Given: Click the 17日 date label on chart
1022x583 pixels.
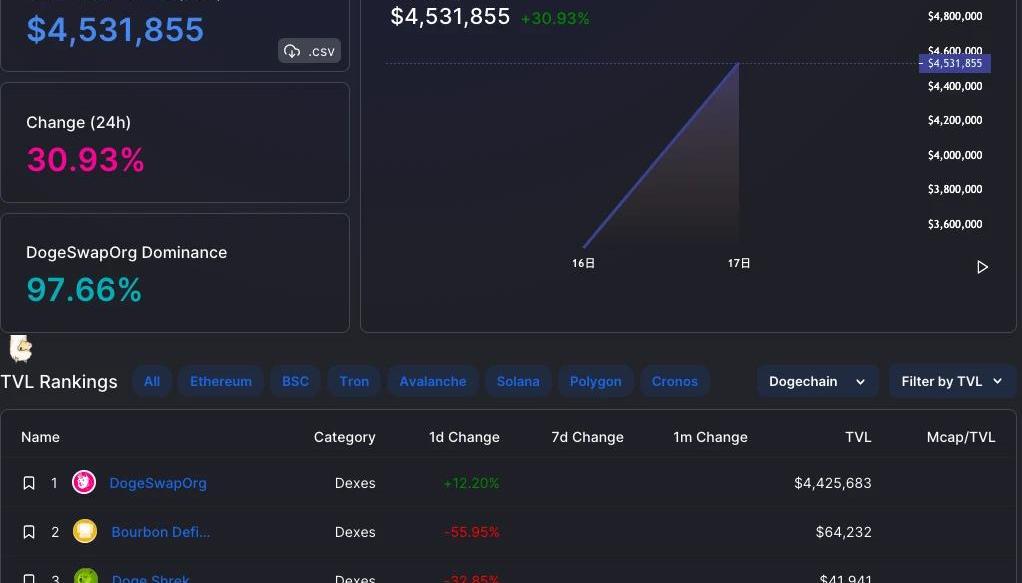Looking at the screenshot, I should click(739, 263).
